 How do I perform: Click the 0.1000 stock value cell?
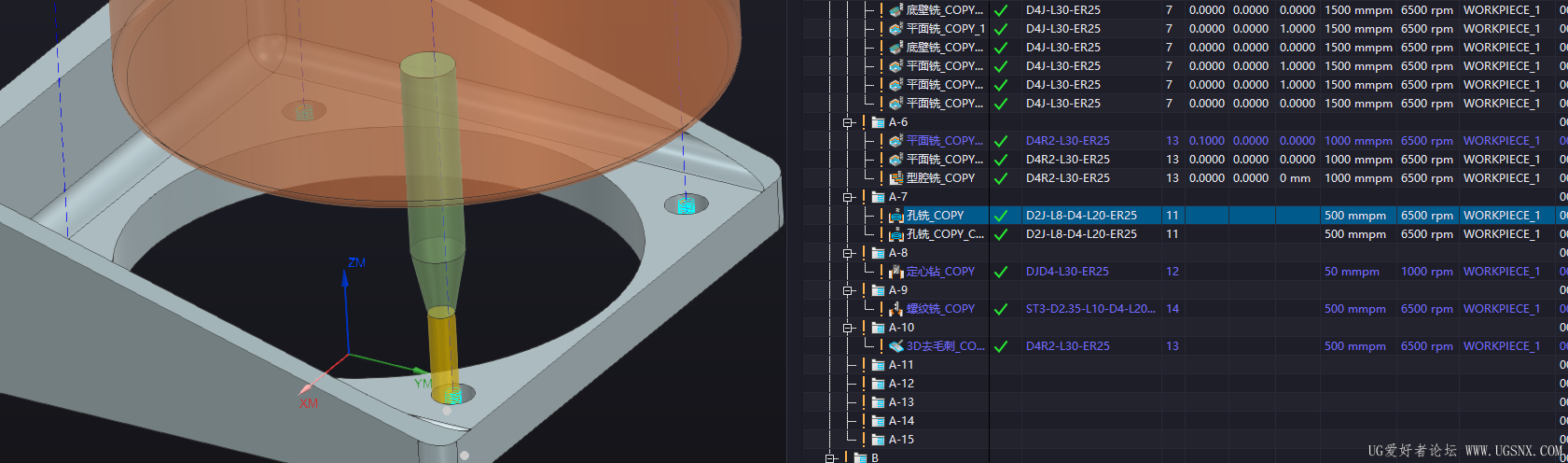click(x=1207, y=141)
